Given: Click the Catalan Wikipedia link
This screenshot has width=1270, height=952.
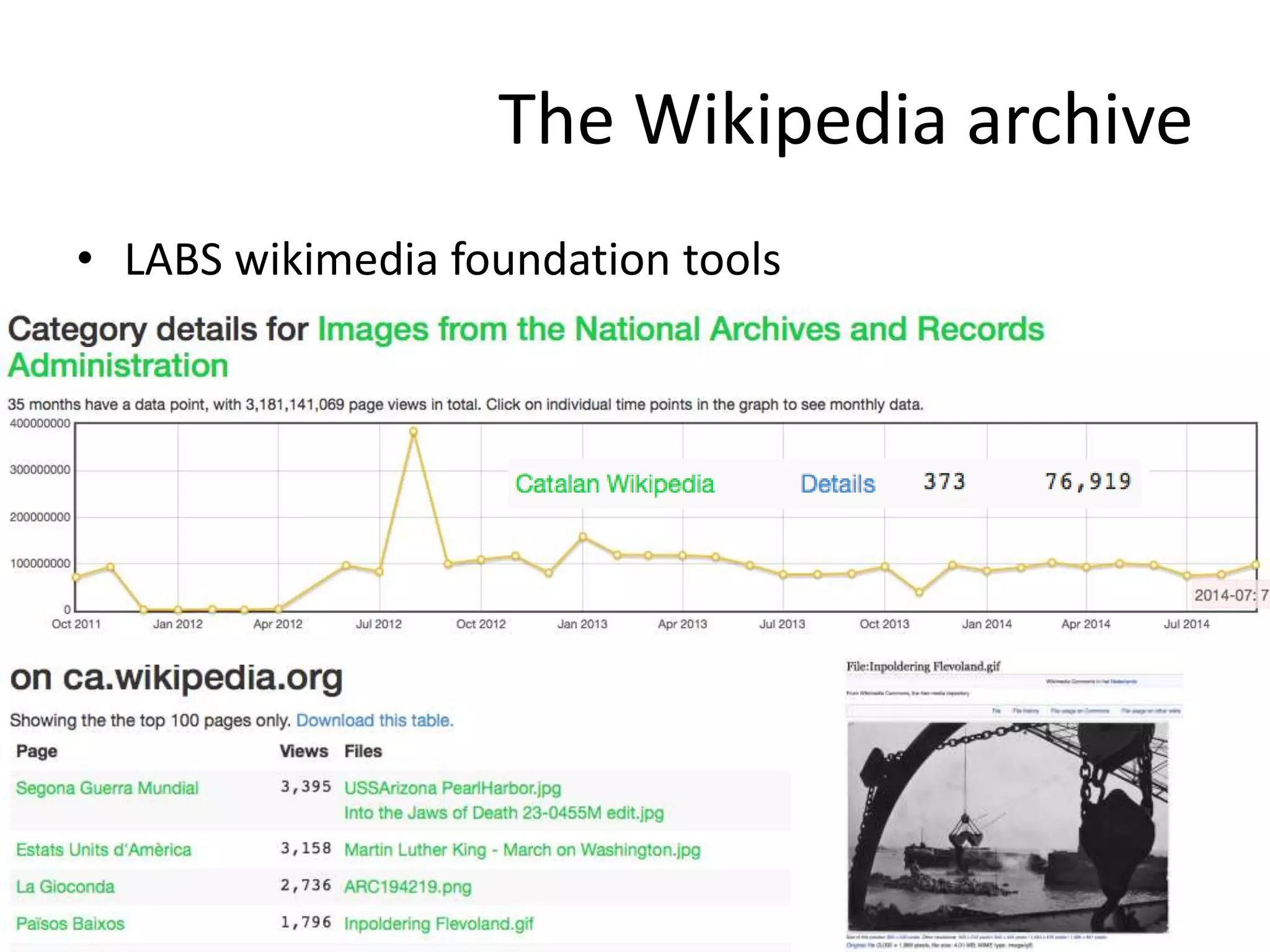Looking at the screenshot, I should click(615, 483).
